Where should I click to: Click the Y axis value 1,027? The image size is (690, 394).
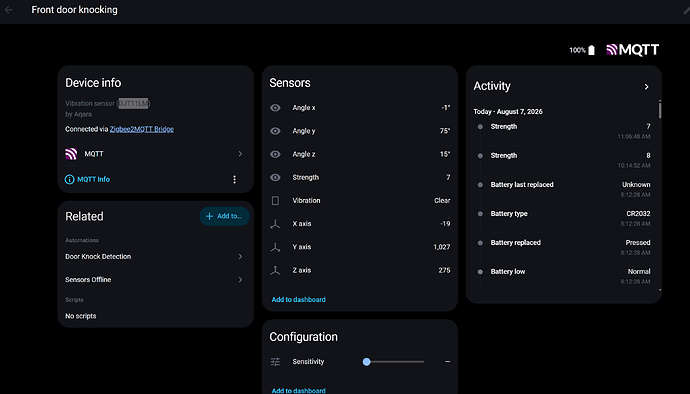442,247
